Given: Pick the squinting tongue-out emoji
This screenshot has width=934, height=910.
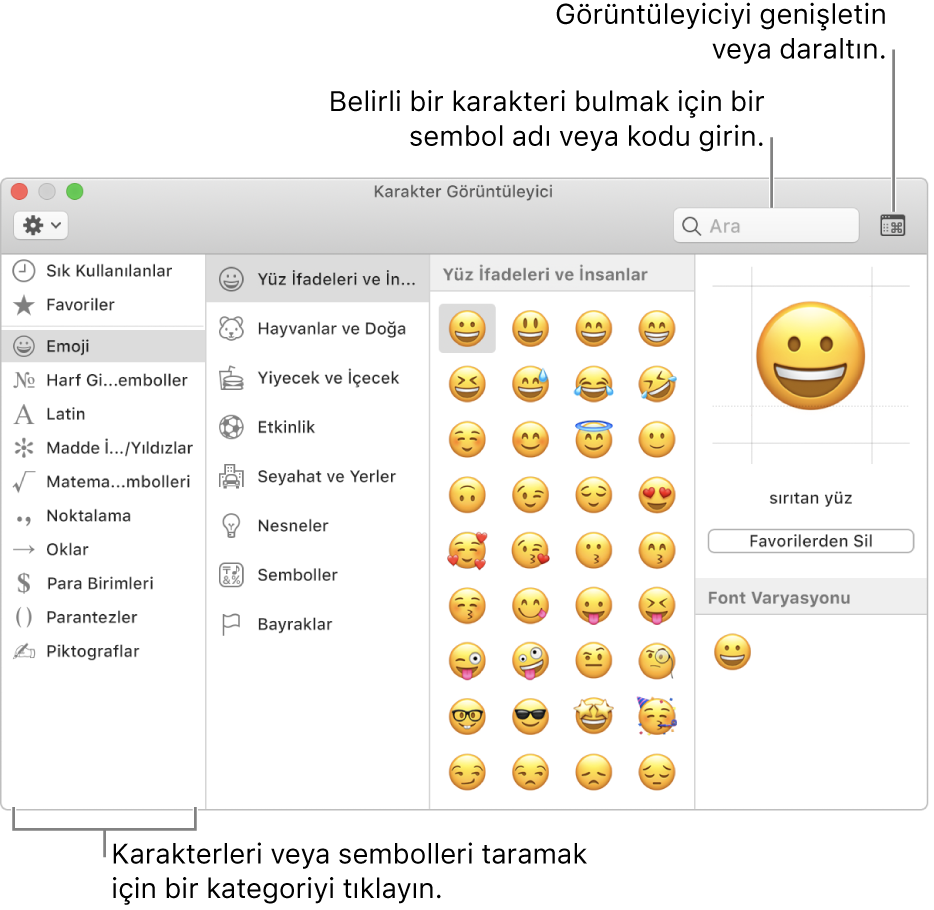Looking at the screenshot, I should [657, 606].
